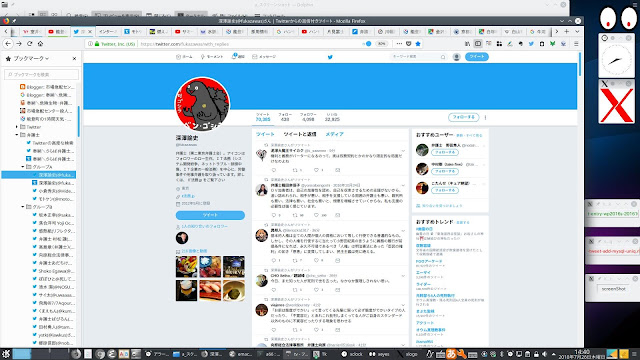Switch to the ツイート tab on profile
This screenshot has width=640, height=360.
(x=265, y=134)
